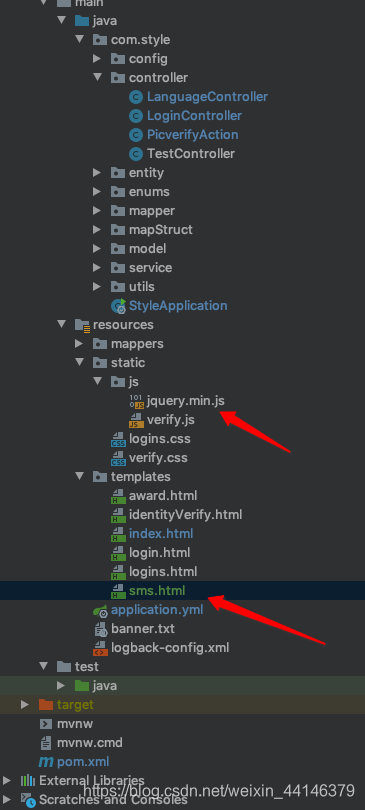Click the pom.xml Maven icon
This screenshot has width=365, height=810.
pos(46,762)
